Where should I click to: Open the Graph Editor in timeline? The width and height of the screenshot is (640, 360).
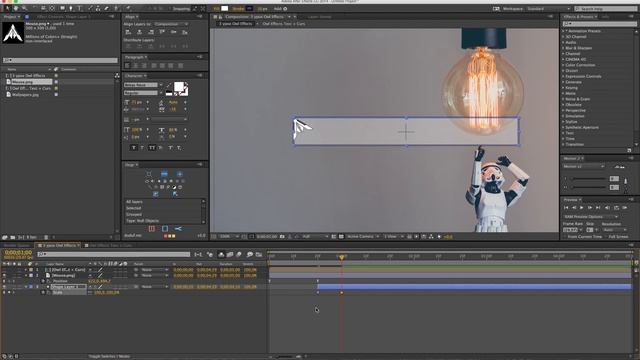click(259, 255)
